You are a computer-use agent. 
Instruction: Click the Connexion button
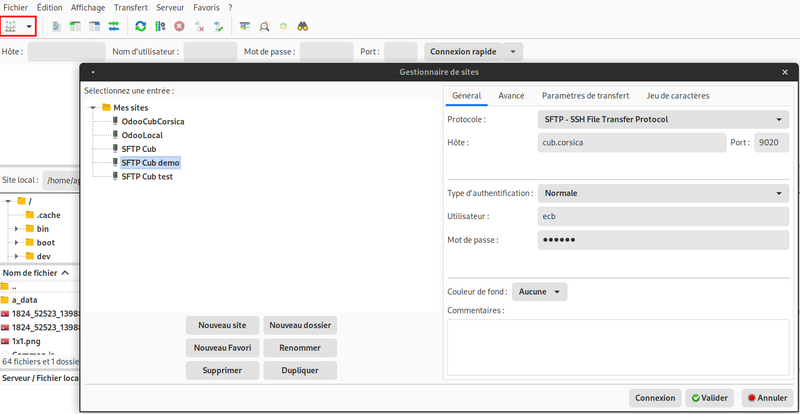(655, 398)
